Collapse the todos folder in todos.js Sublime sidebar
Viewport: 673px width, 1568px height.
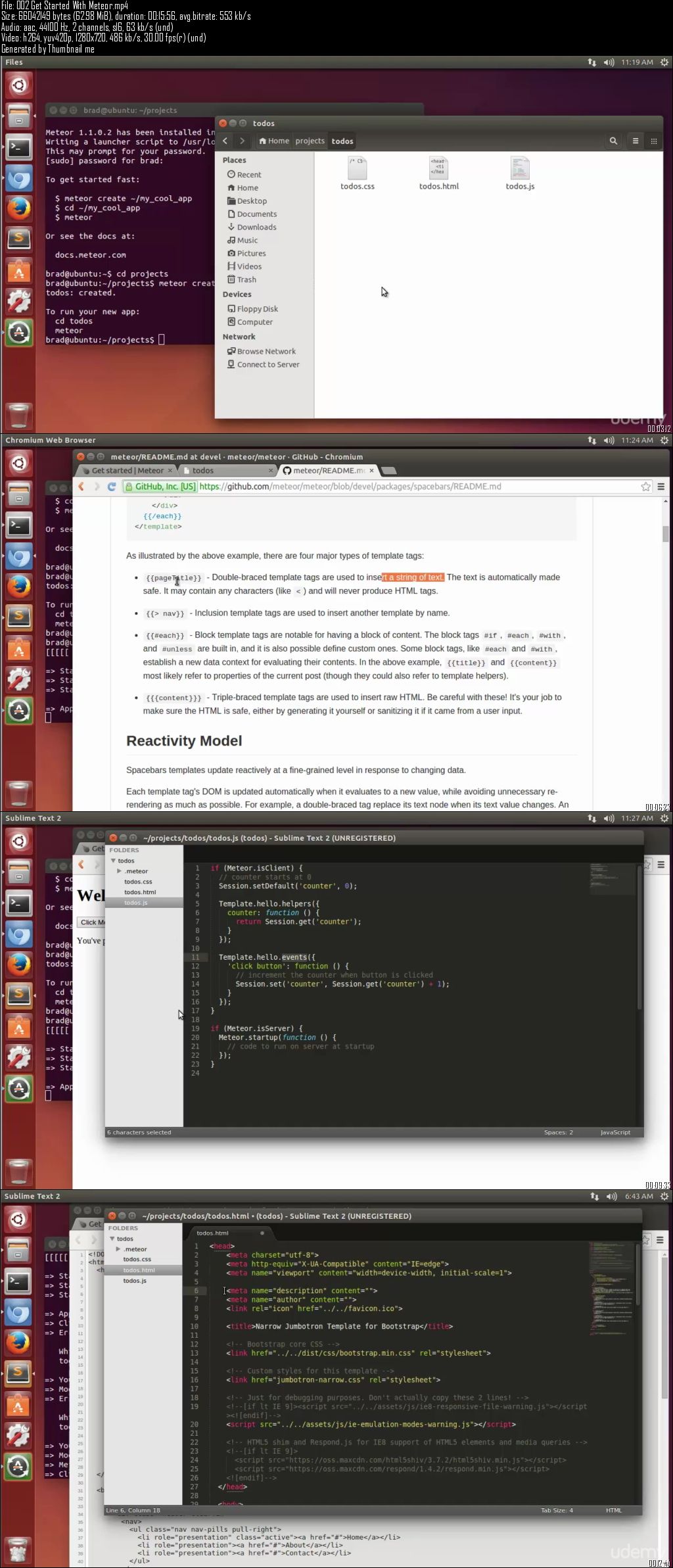(x=113, y=861)
